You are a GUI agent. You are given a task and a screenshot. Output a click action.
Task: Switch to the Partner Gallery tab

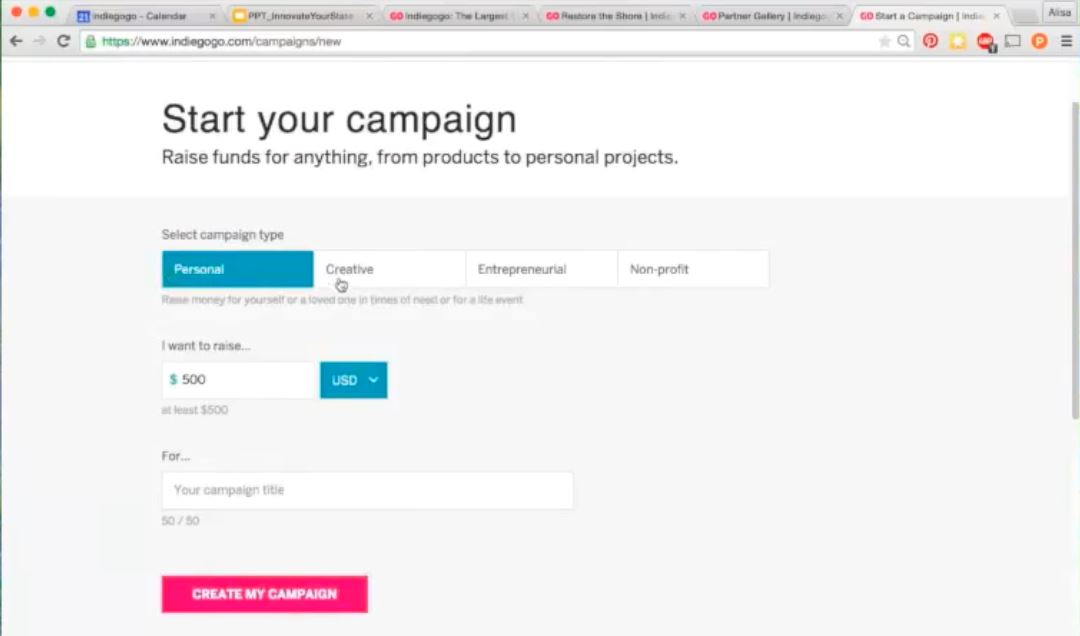click(765, 16)
